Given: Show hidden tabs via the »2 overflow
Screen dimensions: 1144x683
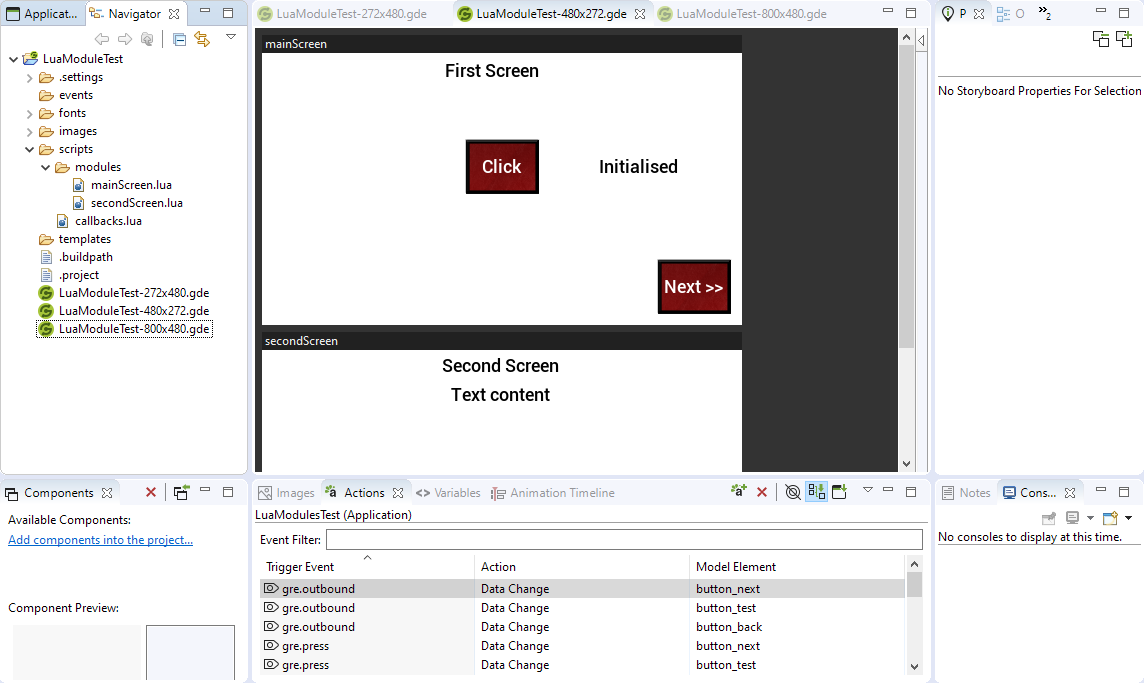Looking at the screenshot, I should [x=1044, y=14].
